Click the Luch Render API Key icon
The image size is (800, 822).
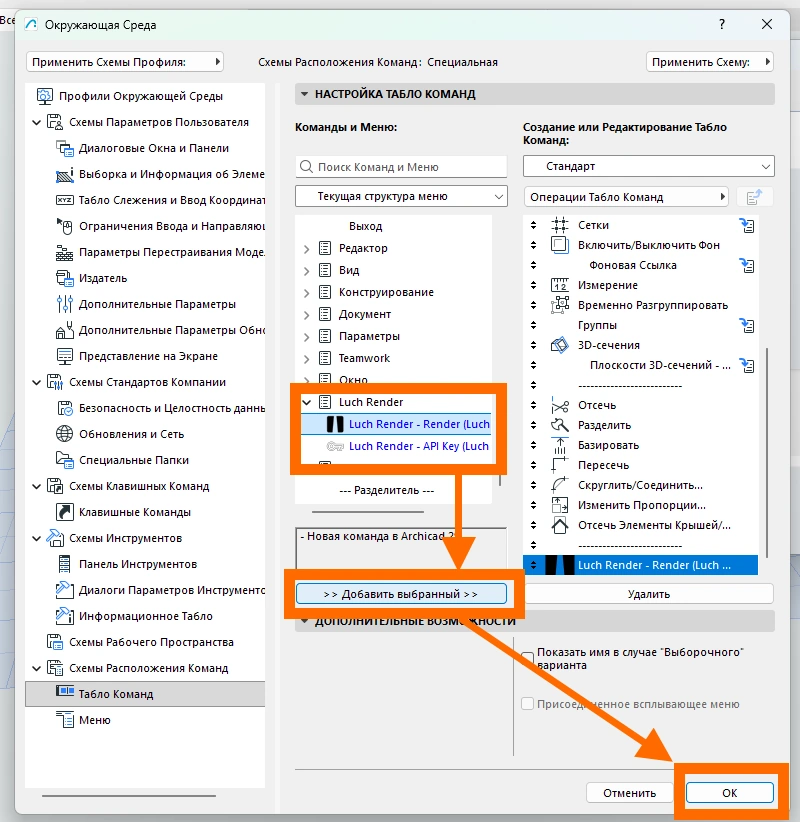click(x=335, y=446)
